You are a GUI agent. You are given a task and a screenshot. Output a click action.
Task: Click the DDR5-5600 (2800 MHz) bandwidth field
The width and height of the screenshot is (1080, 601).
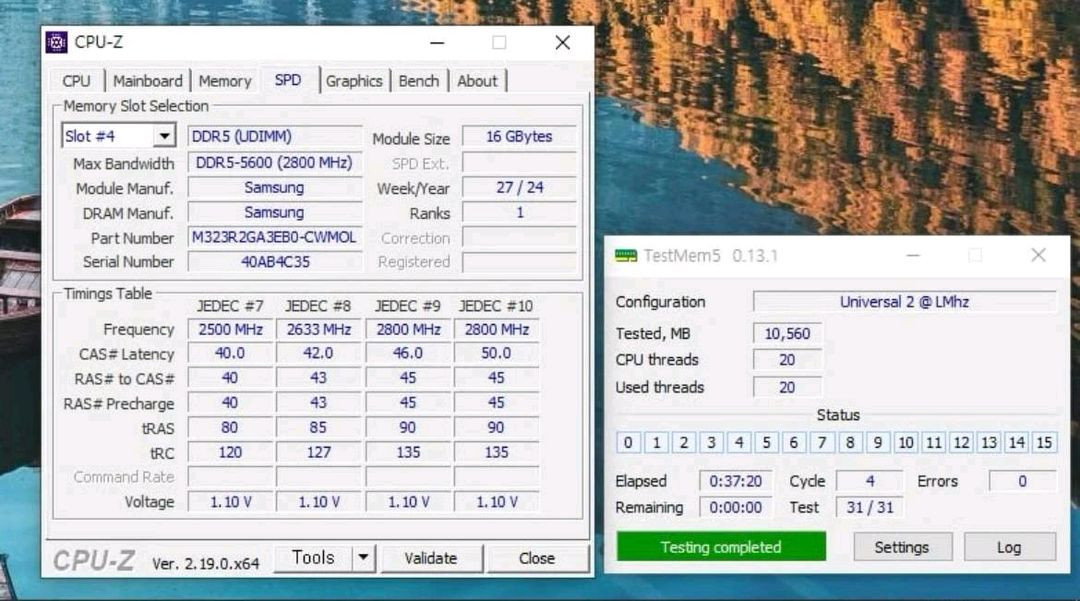[274, 163]
